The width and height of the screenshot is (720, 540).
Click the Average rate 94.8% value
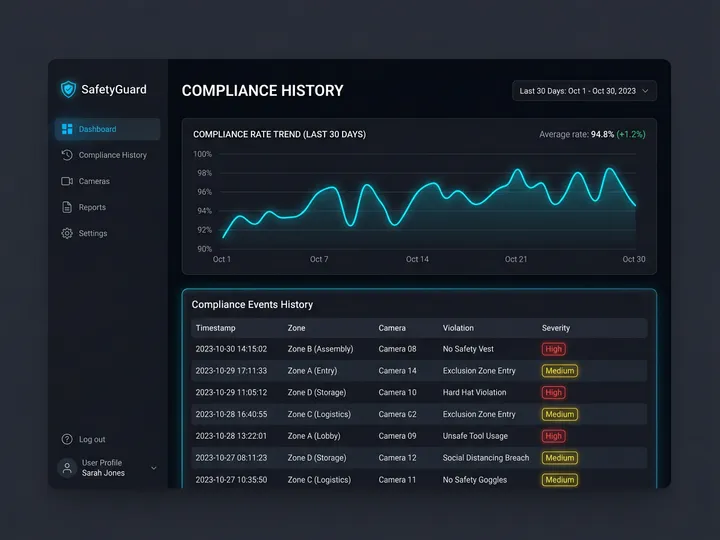pos(602,135)
